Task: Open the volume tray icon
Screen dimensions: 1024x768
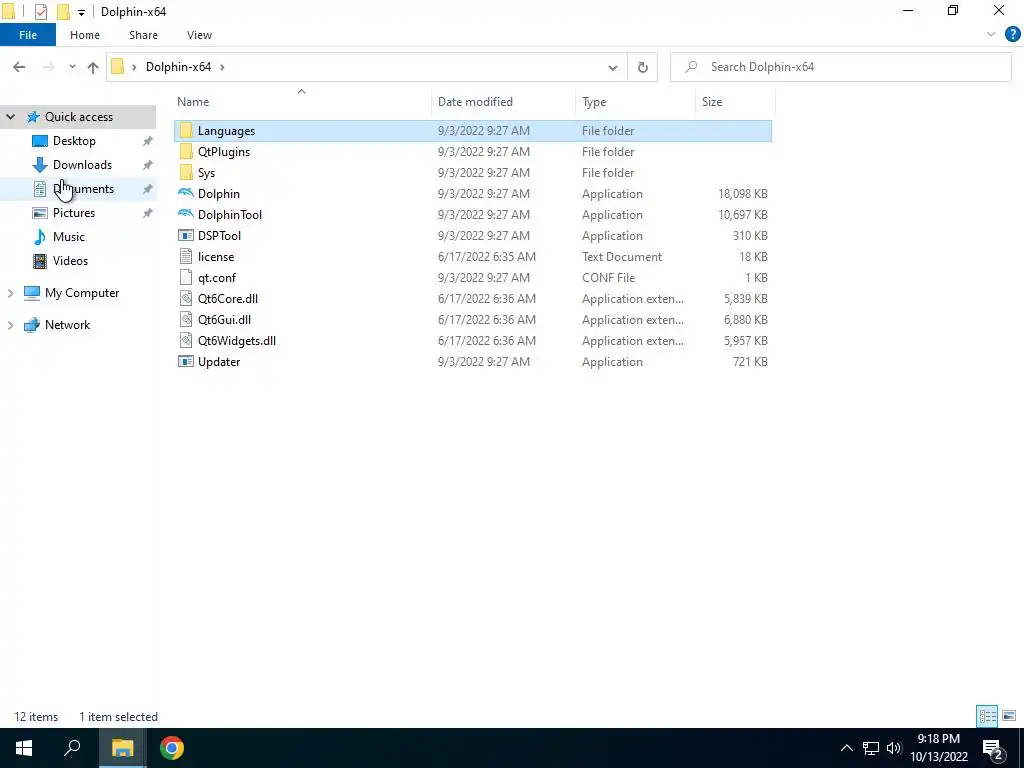Action: (x=894, y=748)
